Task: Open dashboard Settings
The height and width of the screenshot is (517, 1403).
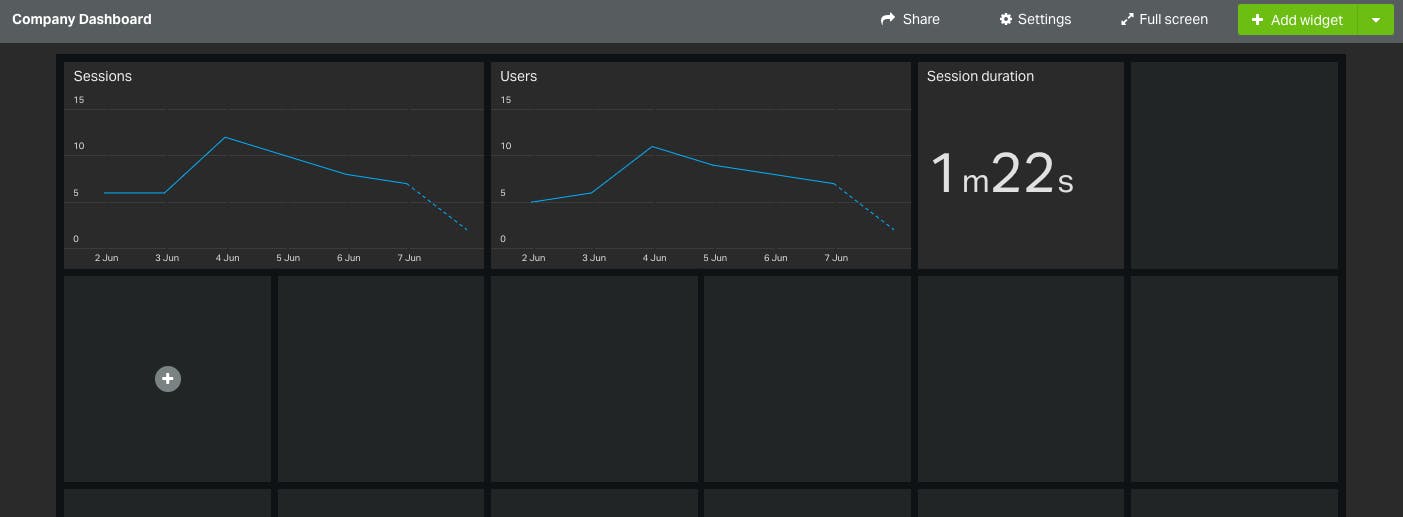Action: 1035,19
